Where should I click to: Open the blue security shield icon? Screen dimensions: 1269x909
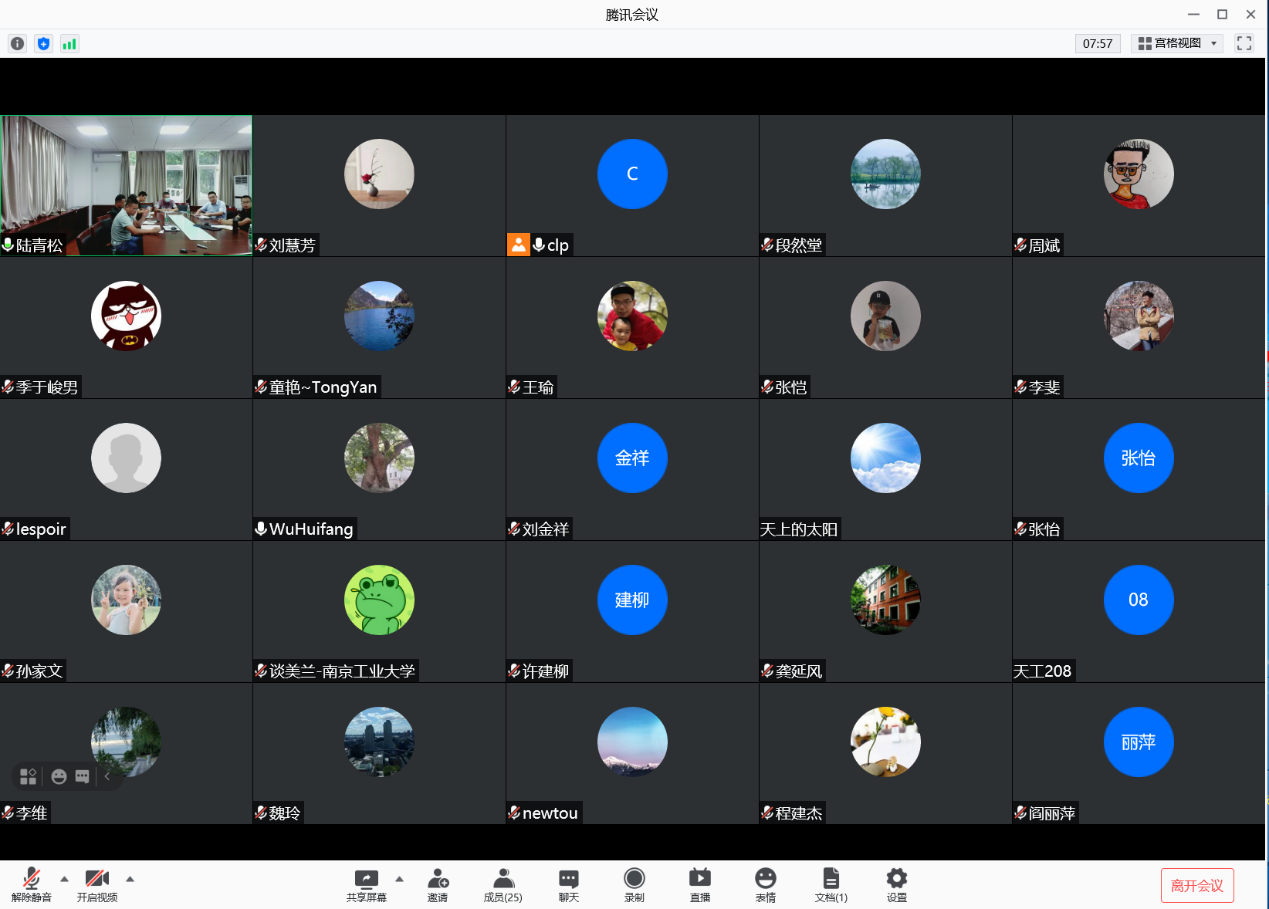pyautogui.click(x=43, y=44)
